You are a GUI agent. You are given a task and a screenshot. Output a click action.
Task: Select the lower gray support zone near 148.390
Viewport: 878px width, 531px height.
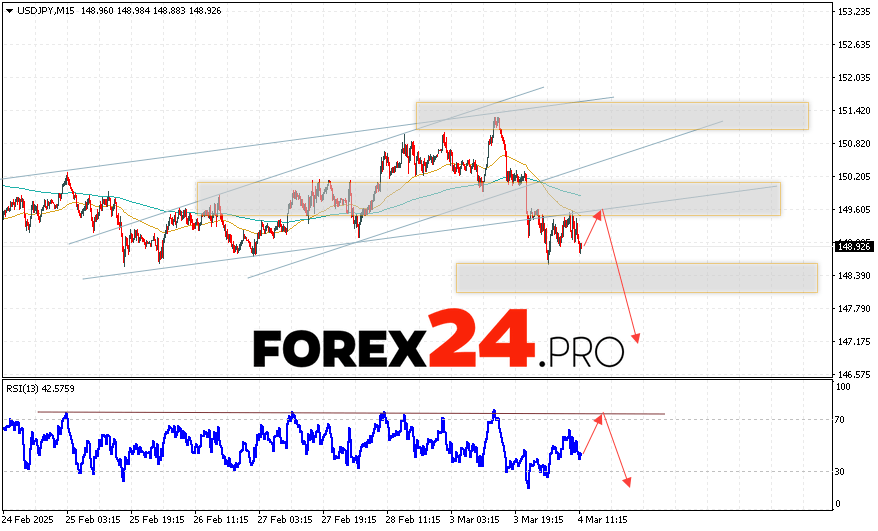[x=636, y=278]
